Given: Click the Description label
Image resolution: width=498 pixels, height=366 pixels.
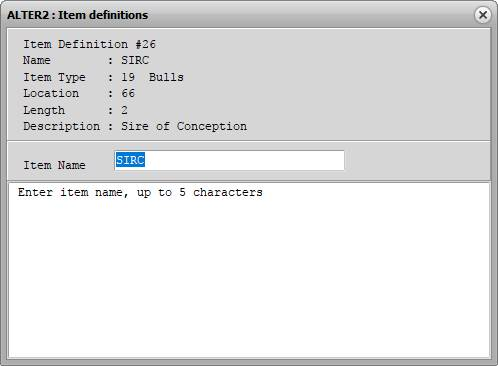Looking at the screenshot, I should (x=61, y=126).
